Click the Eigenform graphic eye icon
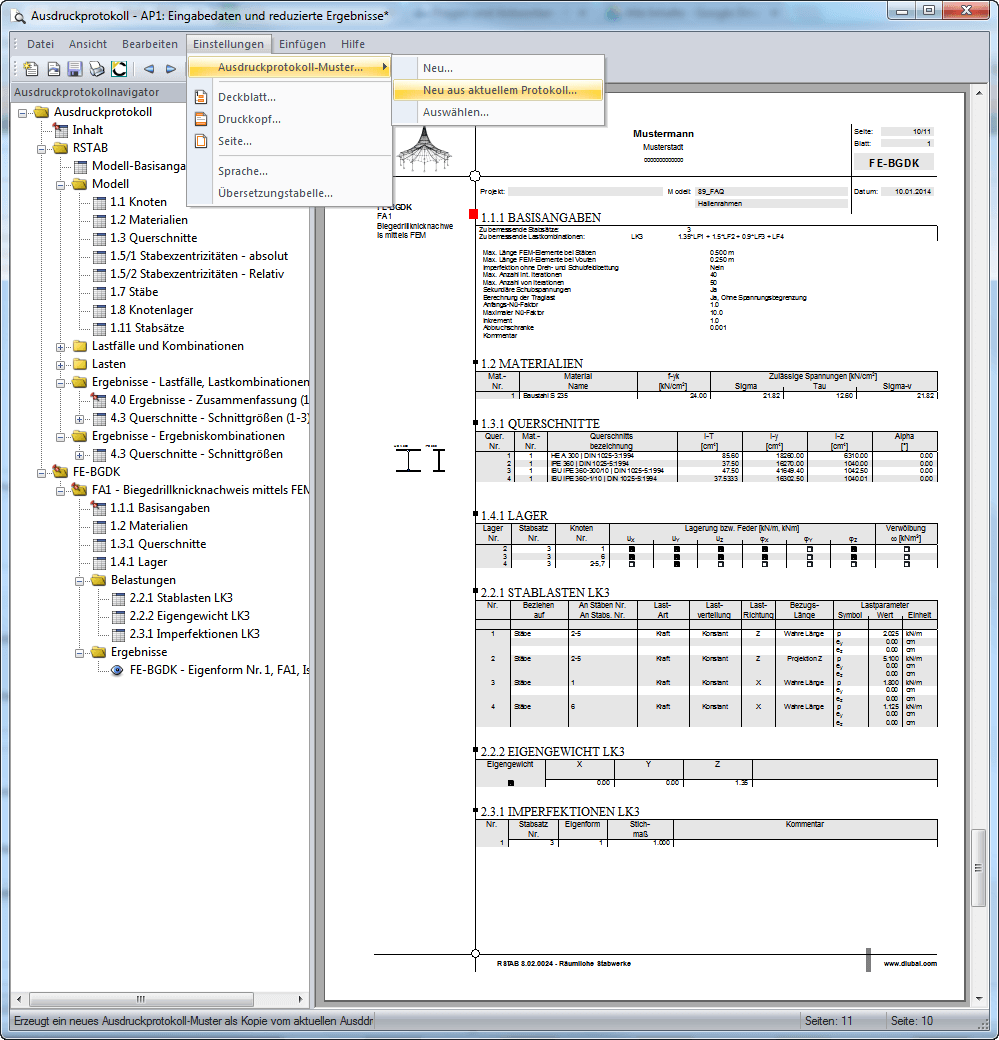This screenshot has width=999, height=1040. (117, 671)
